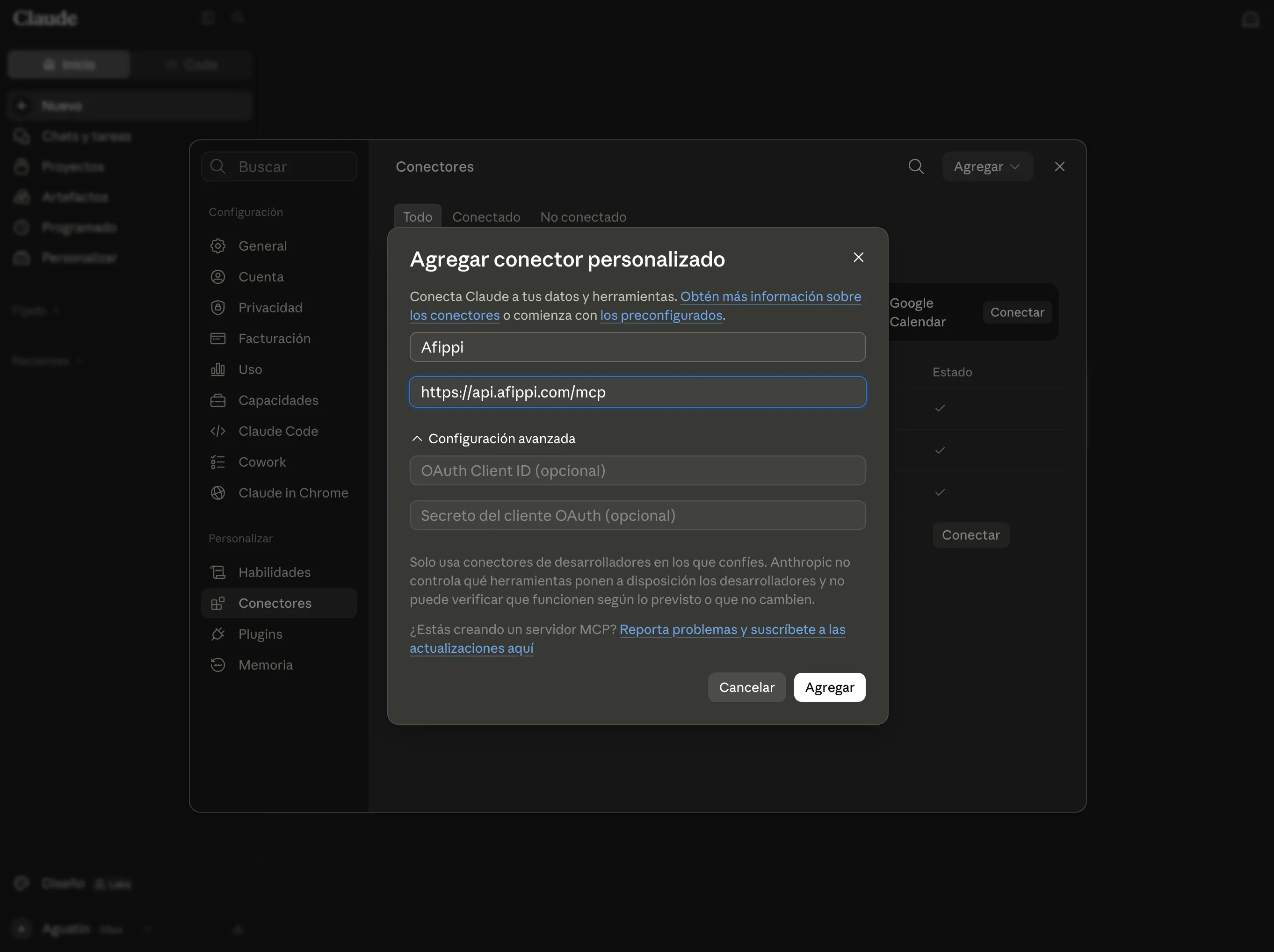Click Conectar on the Google Calendar card
The height and width of the screenshot is (952, 1274).
point(1017,312)
